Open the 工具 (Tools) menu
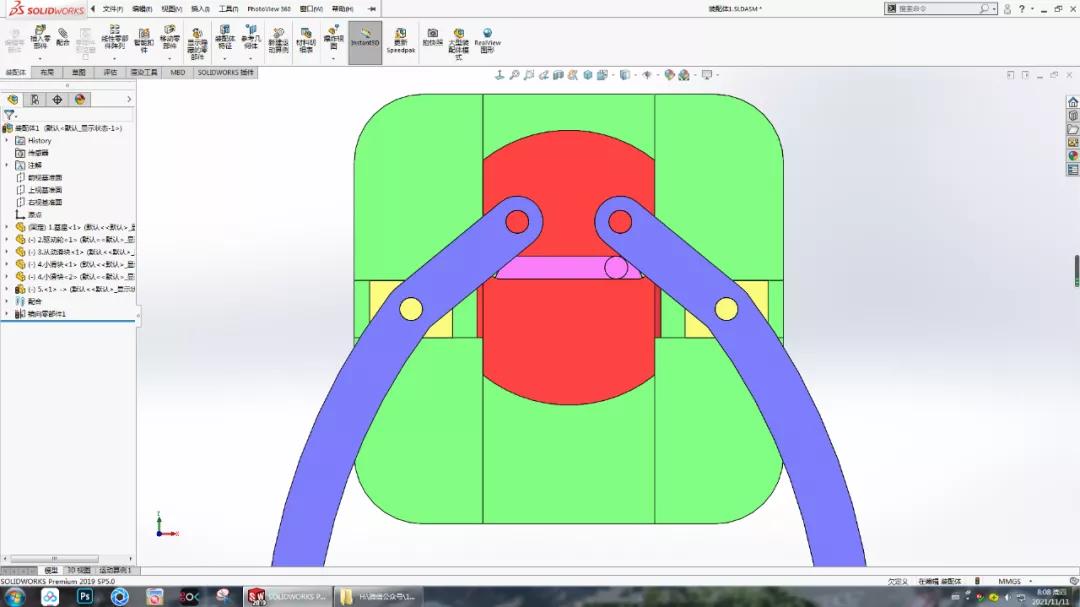This screenshot has height=607, width=1080. 228,8
